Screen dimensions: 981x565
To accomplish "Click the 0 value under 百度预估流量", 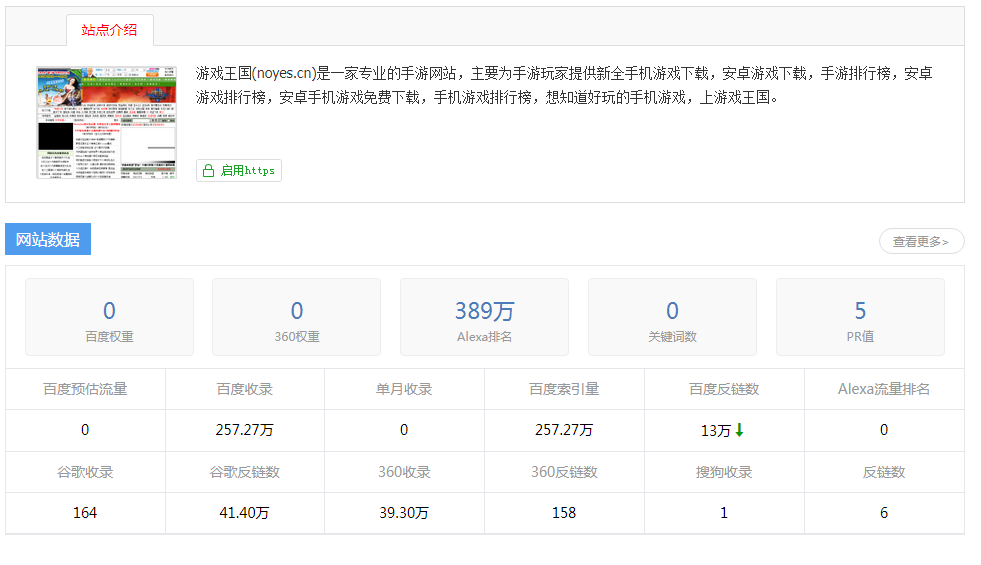I will (85, 430).
